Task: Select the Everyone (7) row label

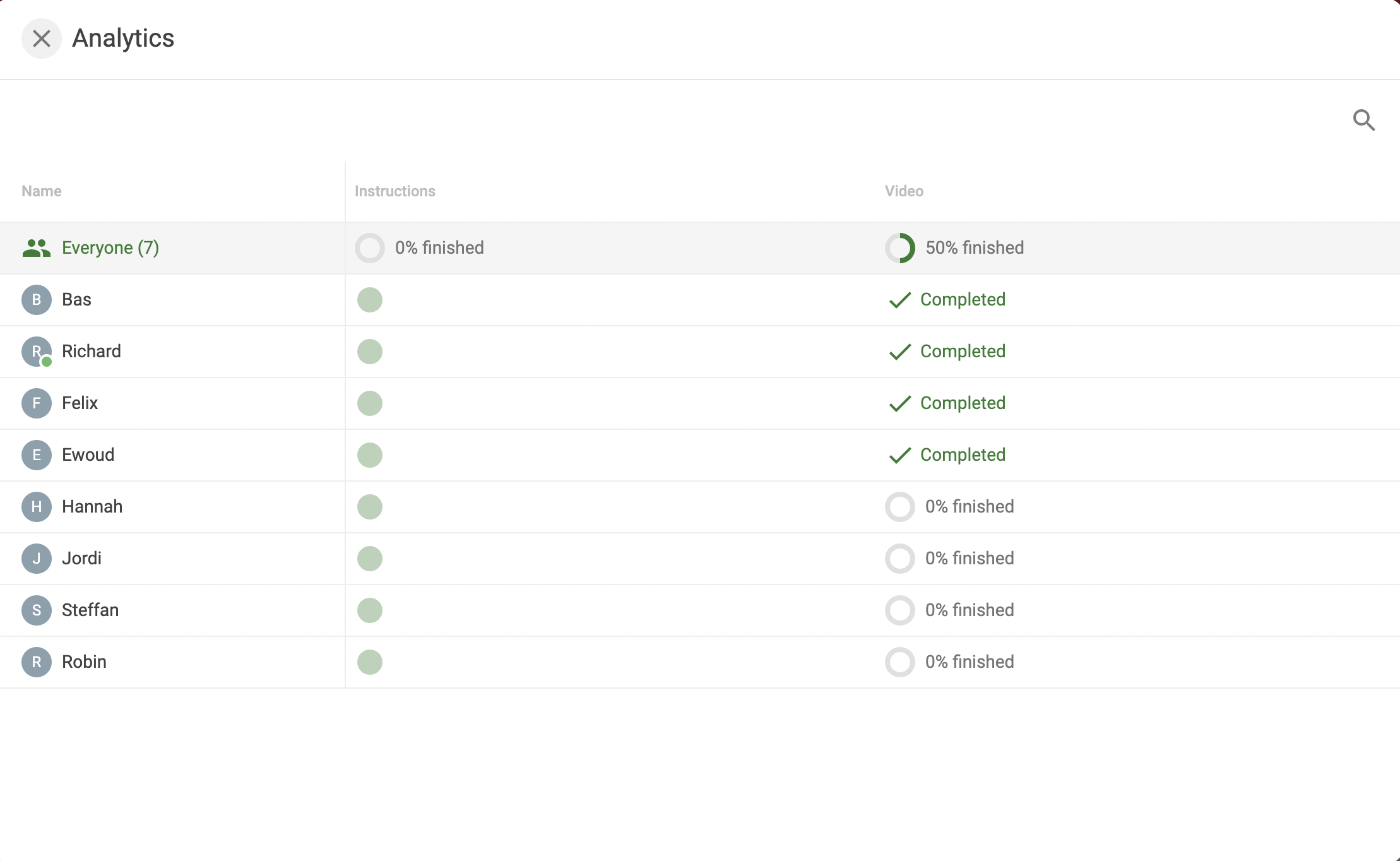Action: coord(110,248)
